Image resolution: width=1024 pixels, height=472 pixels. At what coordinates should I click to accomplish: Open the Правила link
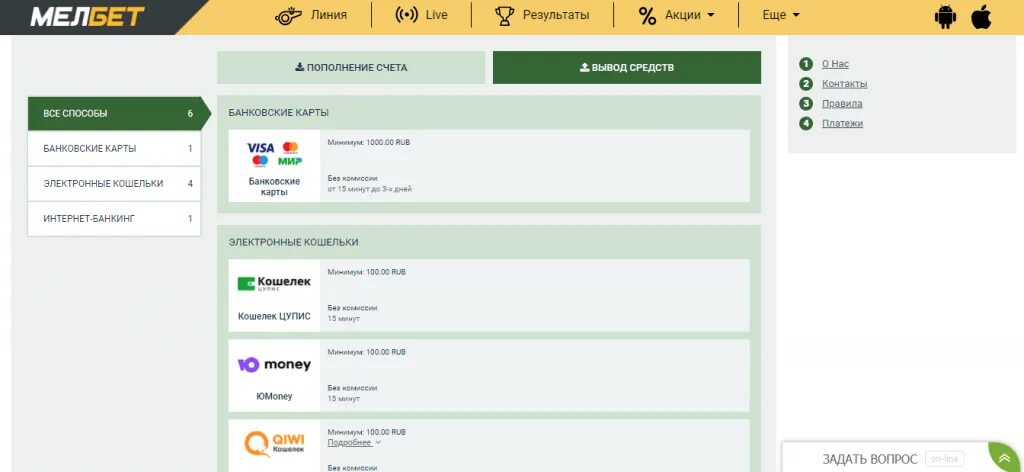842,103
